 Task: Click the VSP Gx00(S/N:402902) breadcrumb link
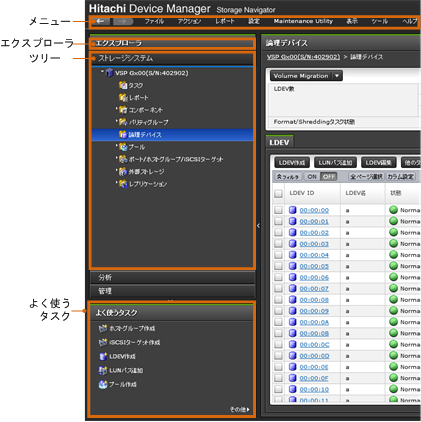tap(303, 57)
